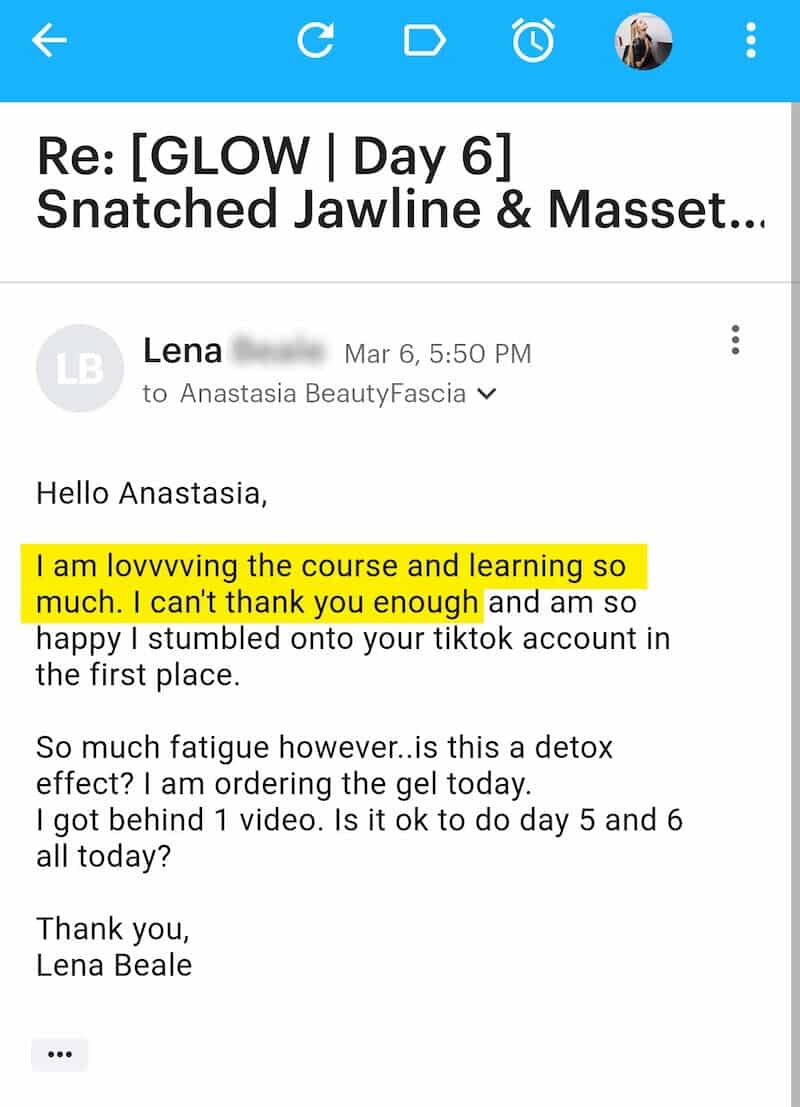This screenshot has width=800, height=1107.
Task: Click the refresh icon in header
Action: (x=316, y=41)
